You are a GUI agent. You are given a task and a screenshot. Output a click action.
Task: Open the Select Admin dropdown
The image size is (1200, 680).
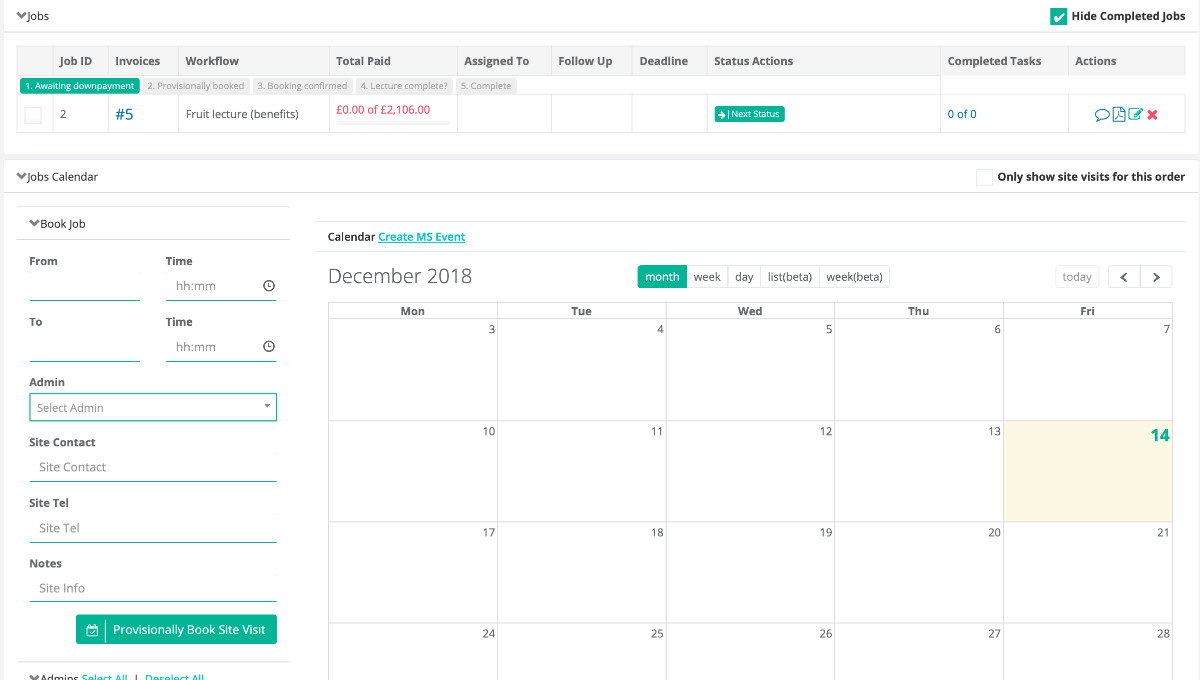click(153, 408)
